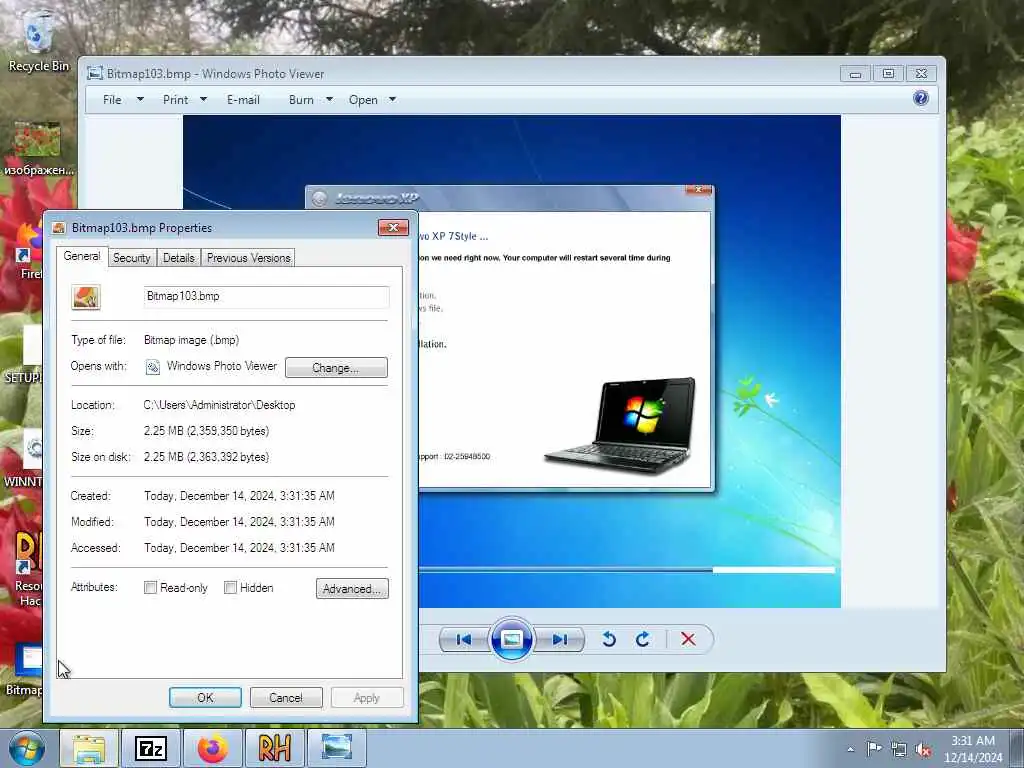The image size is (1024, 768).
Task: Click the Bitmap103.bmp filename field
Action: point(266,296)
